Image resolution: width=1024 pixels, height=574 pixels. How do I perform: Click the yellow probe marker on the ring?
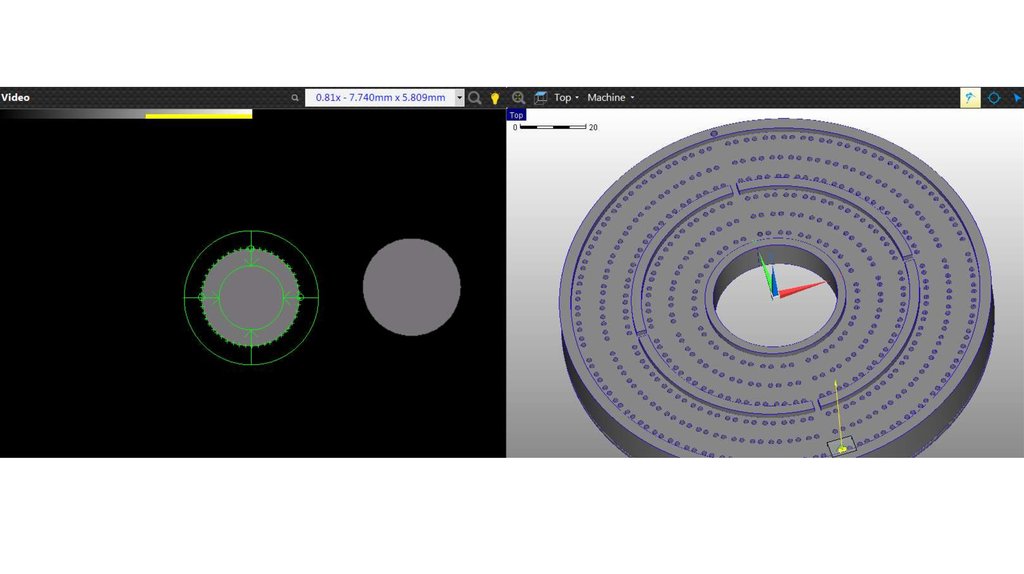tap(841, 448)
